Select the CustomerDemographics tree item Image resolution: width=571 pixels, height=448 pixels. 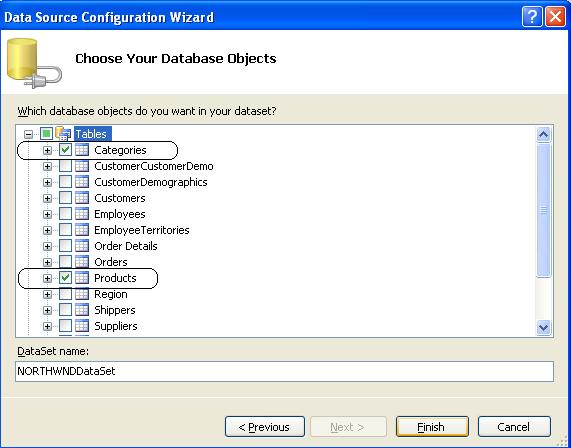[151, 182]
